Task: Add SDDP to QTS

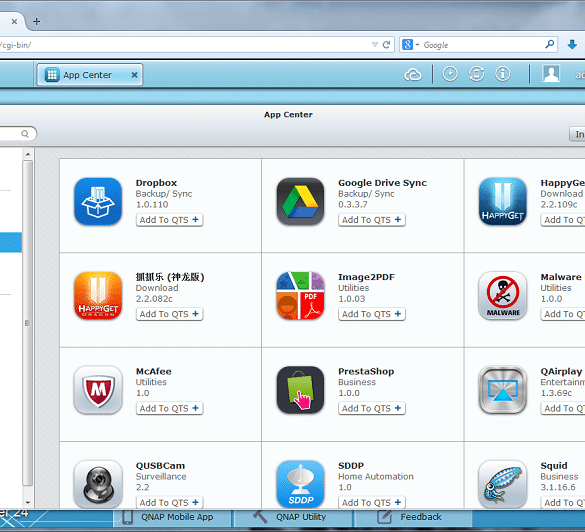Action: pos(372,503)
